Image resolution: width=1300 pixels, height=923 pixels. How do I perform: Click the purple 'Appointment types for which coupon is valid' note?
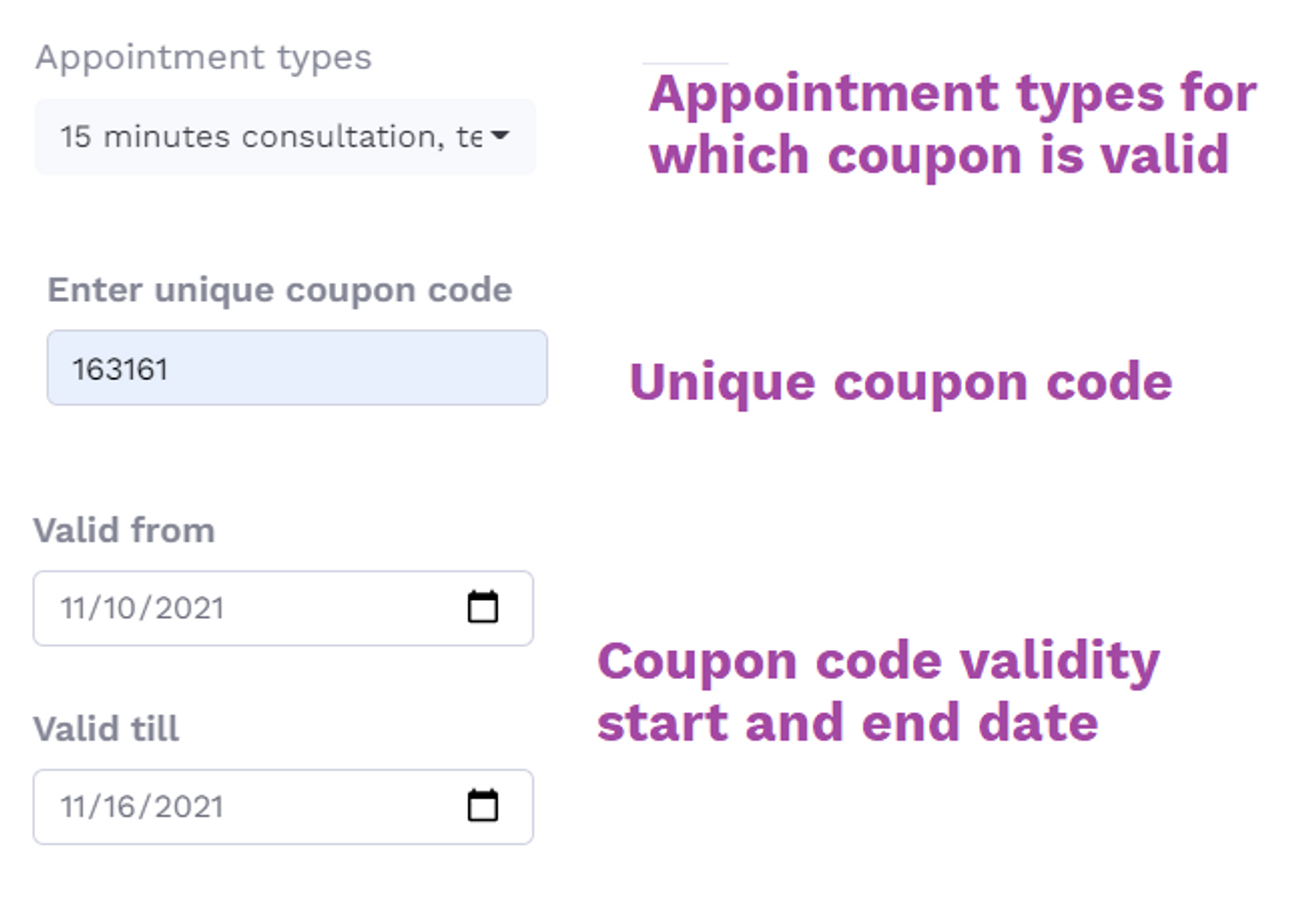pos(953,124)
